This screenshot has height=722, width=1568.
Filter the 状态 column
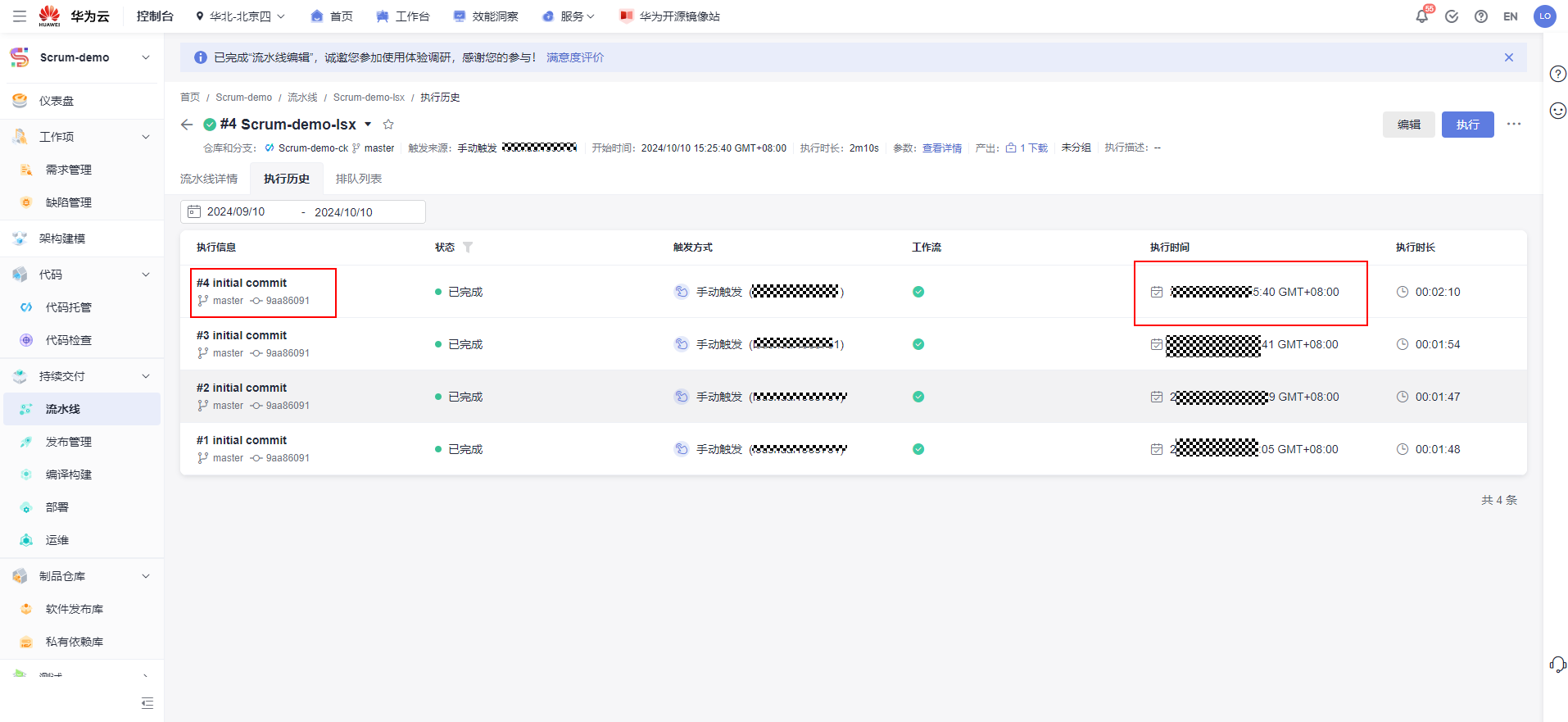(468, 247)
